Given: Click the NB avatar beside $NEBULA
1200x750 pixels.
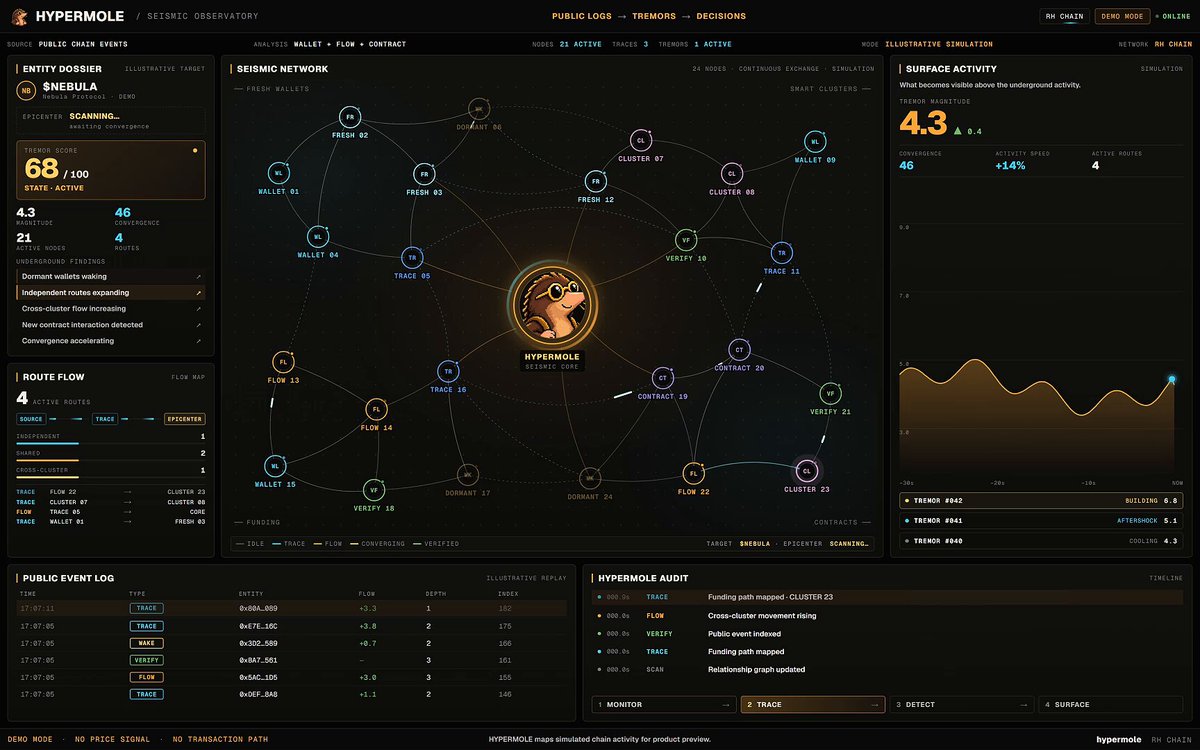Looking at the screenshot, I should [x=26, y=91].
